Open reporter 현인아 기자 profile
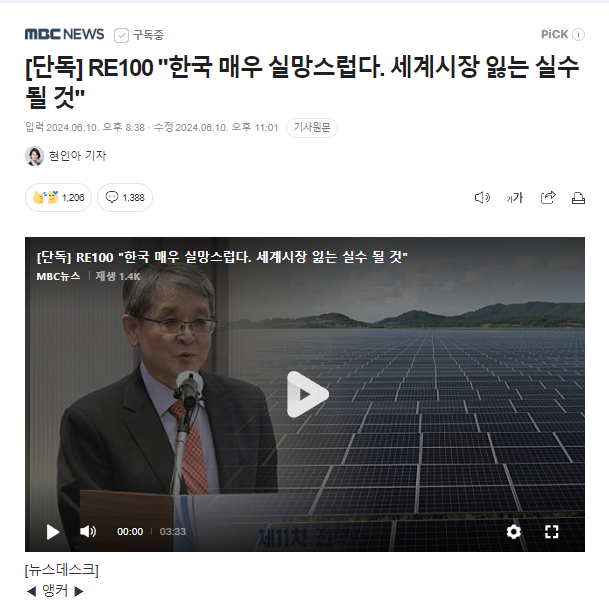This screenshot has width=609, height=607. [77, 156]
